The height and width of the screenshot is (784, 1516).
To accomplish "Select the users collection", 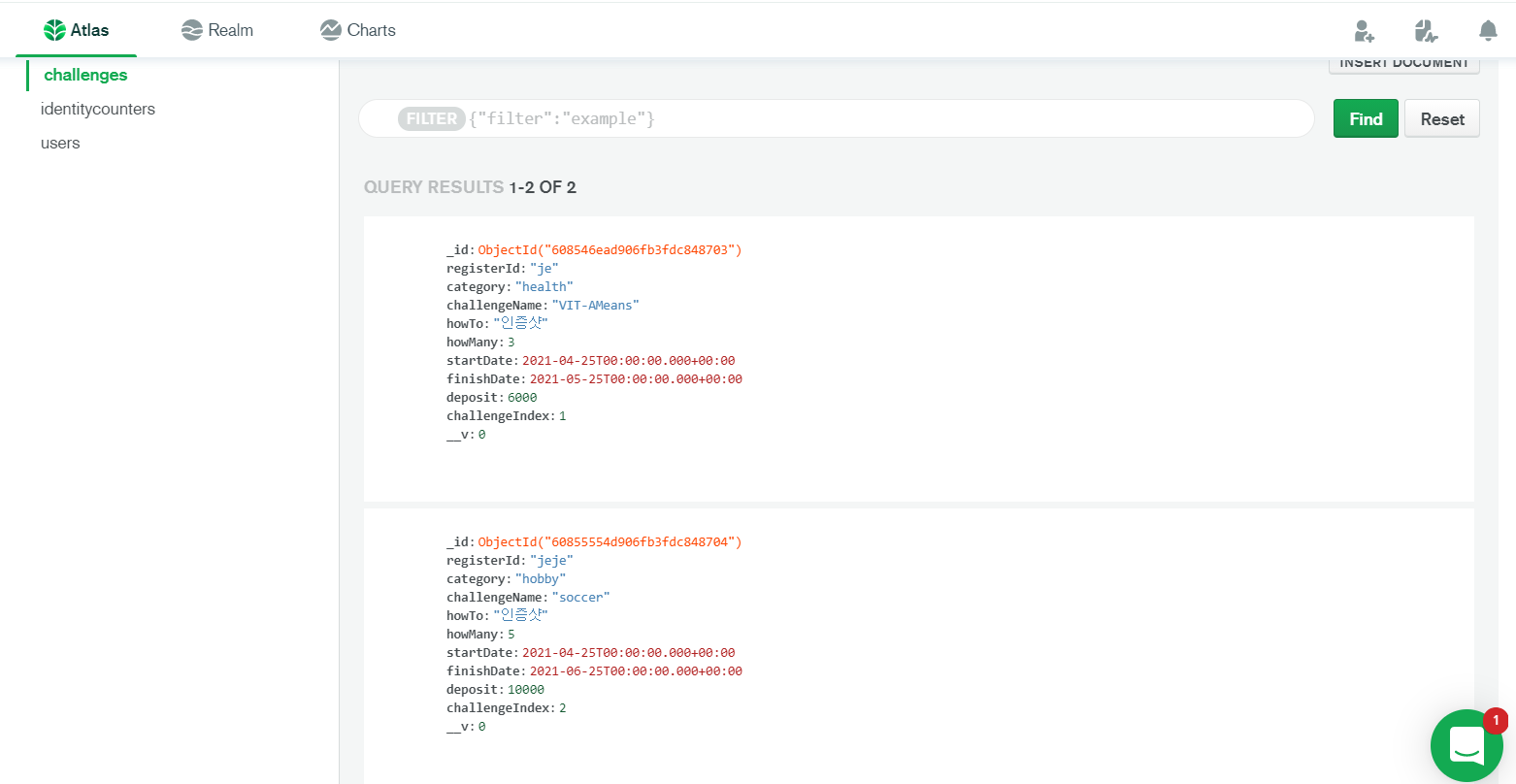I will 60,143.
